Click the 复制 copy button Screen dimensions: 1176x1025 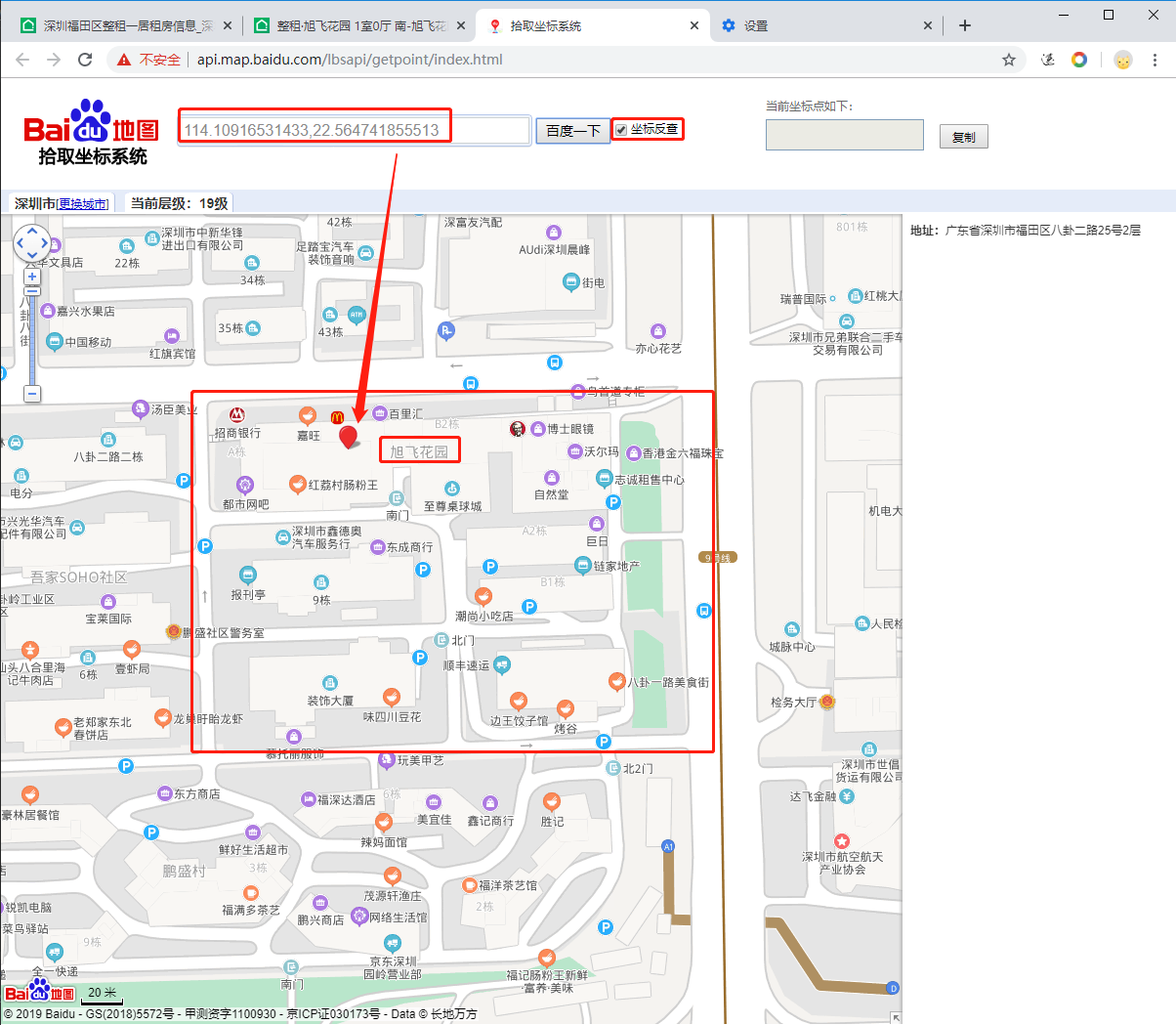coord(963,136)
